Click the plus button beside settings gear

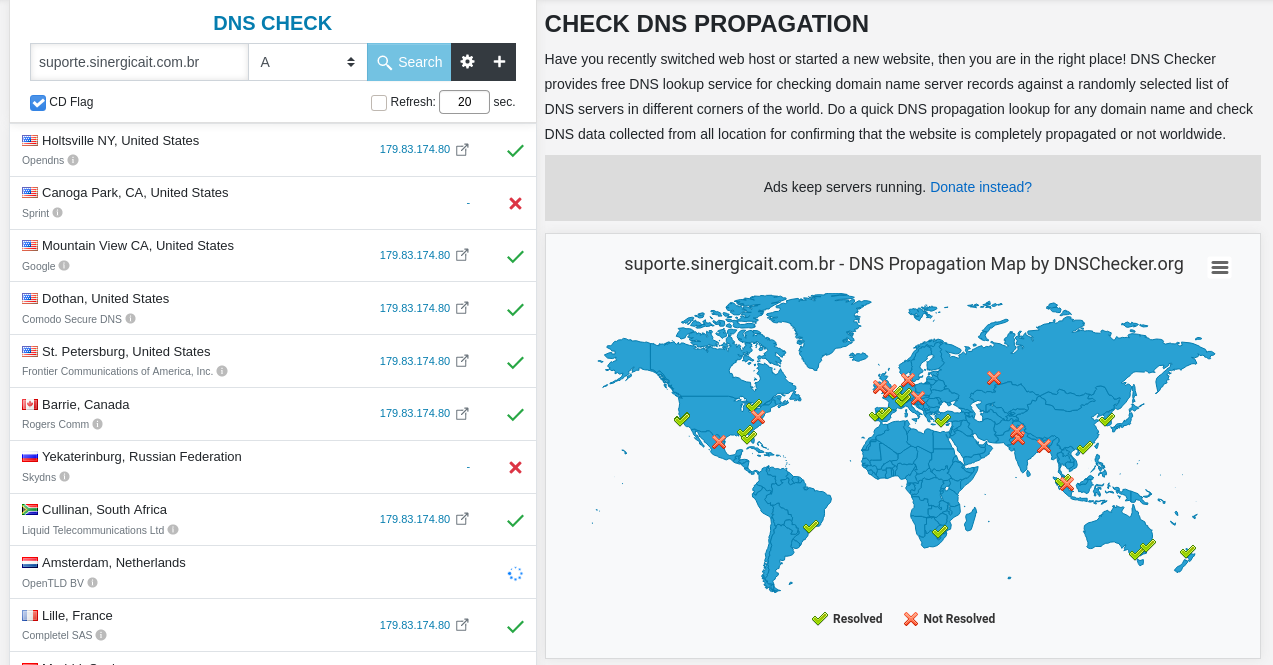pyautogui.click(x=499, y=62)
